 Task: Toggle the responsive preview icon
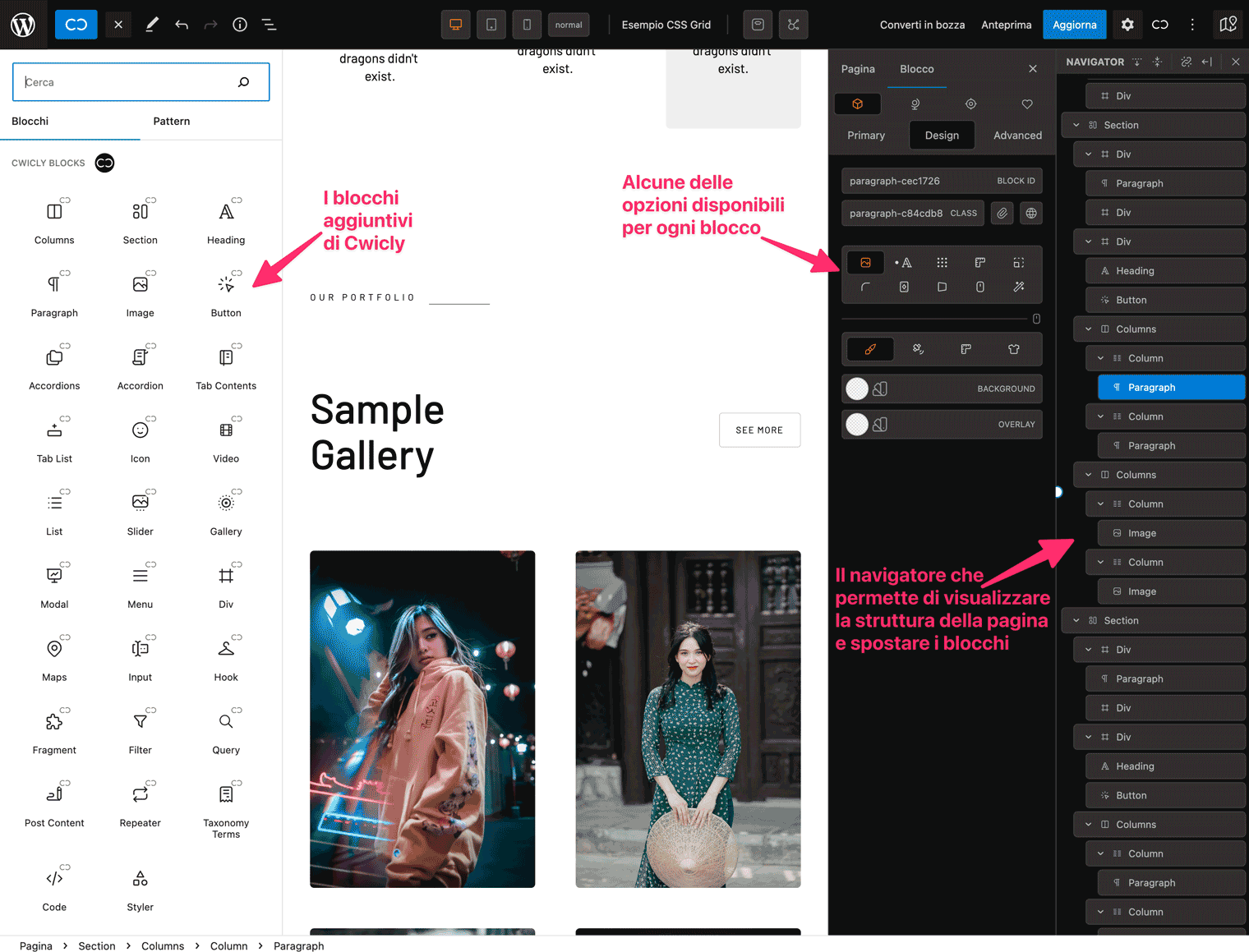tap(758, 25)
